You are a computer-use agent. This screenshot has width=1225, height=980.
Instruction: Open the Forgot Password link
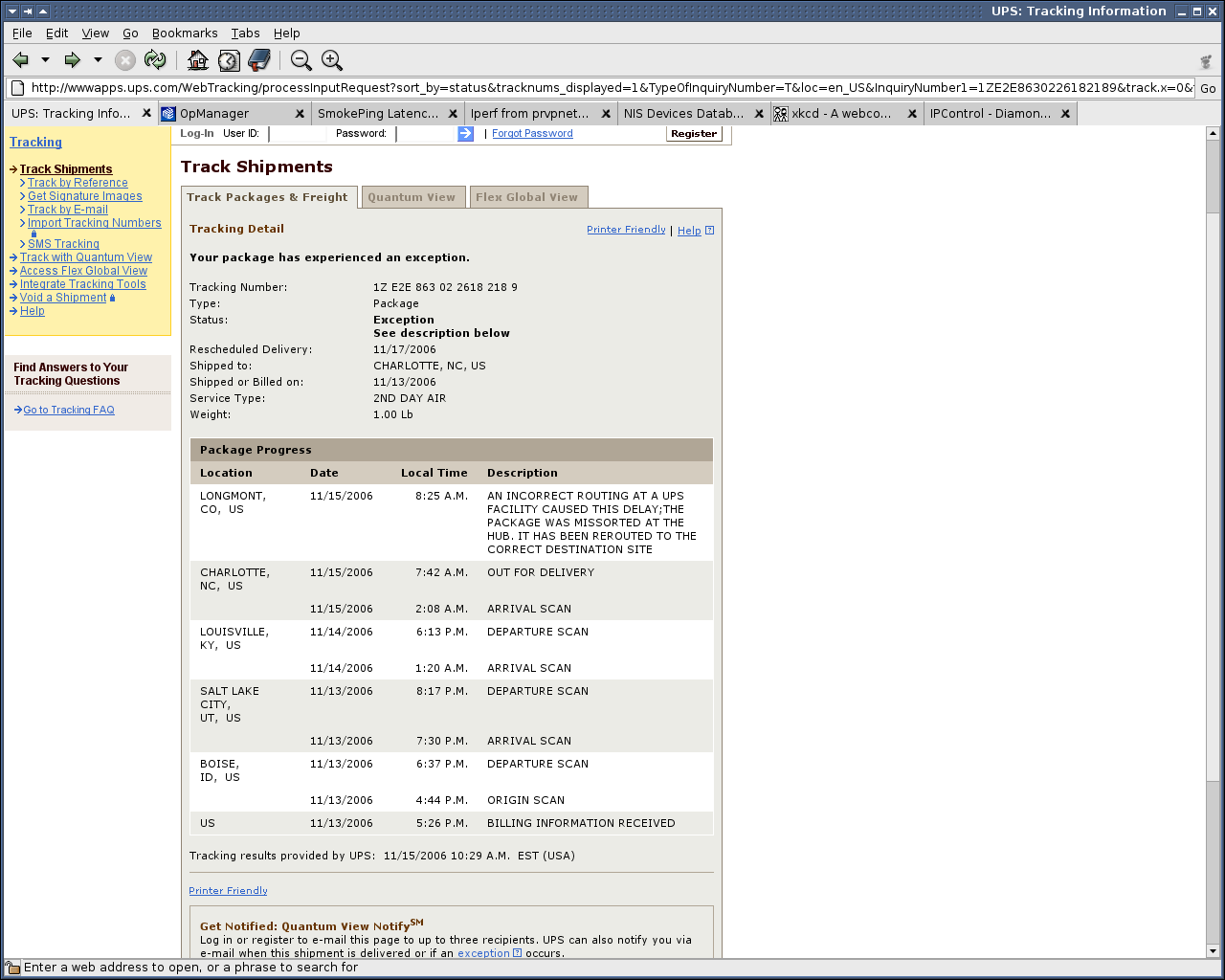point(532,134)
